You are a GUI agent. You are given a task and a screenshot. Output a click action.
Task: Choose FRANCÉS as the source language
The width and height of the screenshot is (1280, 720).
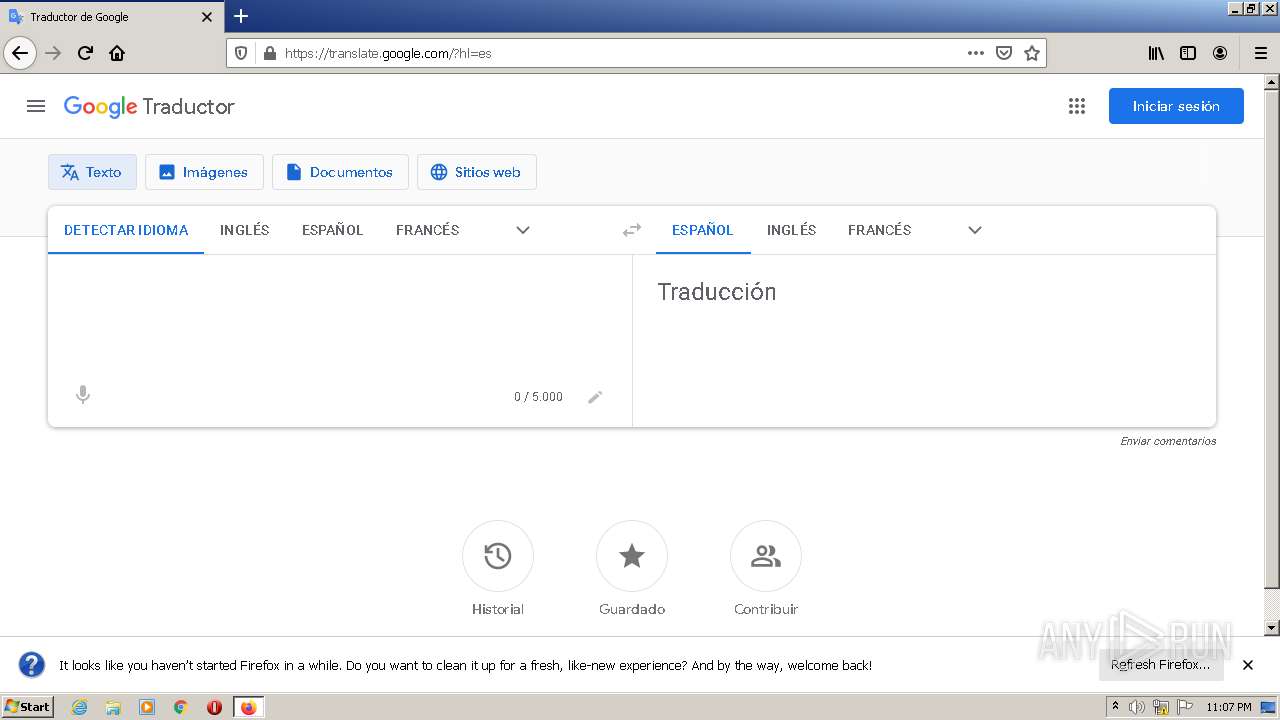tap(428, 230)
